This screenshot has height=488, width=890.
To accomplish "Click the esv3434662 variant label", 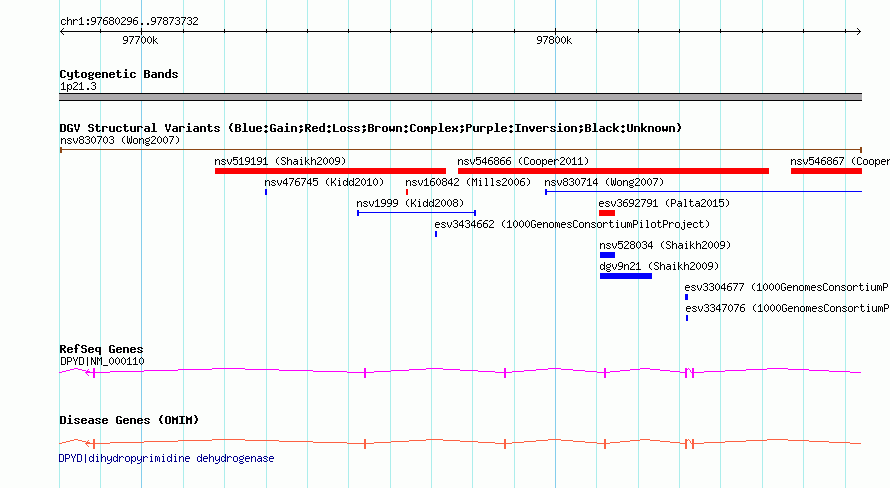I will pyautogui.click(x=572, y=224).
